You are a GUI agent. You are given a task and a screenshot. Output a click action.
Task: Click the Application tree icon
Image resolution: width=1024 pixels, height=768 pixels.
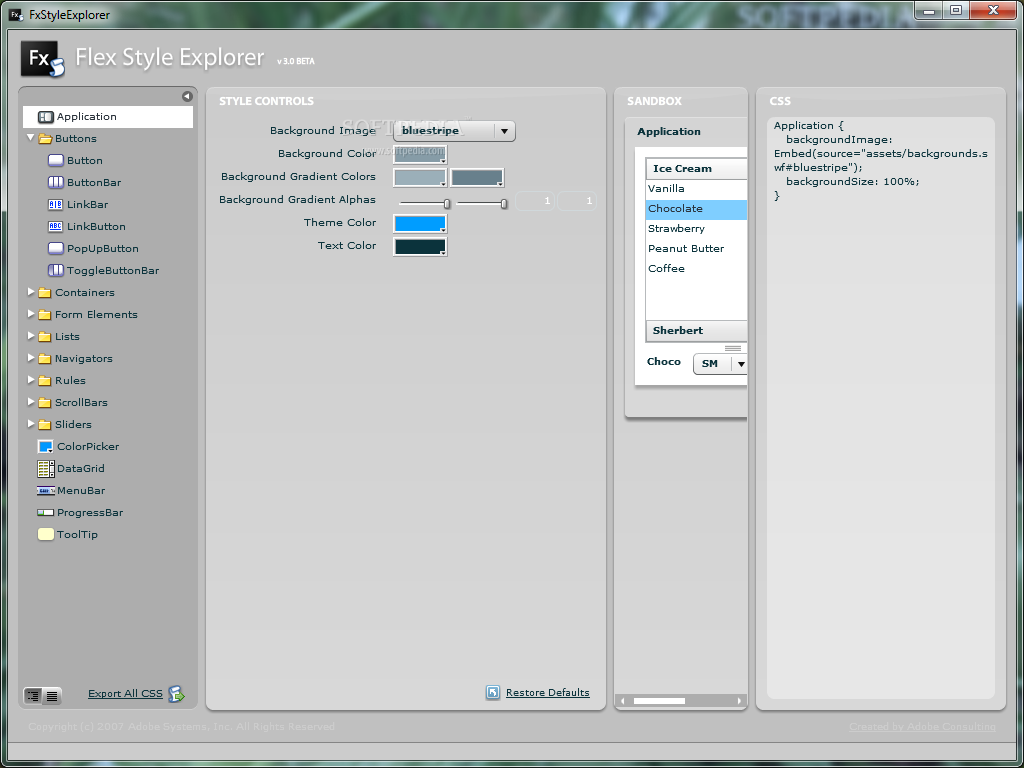(46, 117)
